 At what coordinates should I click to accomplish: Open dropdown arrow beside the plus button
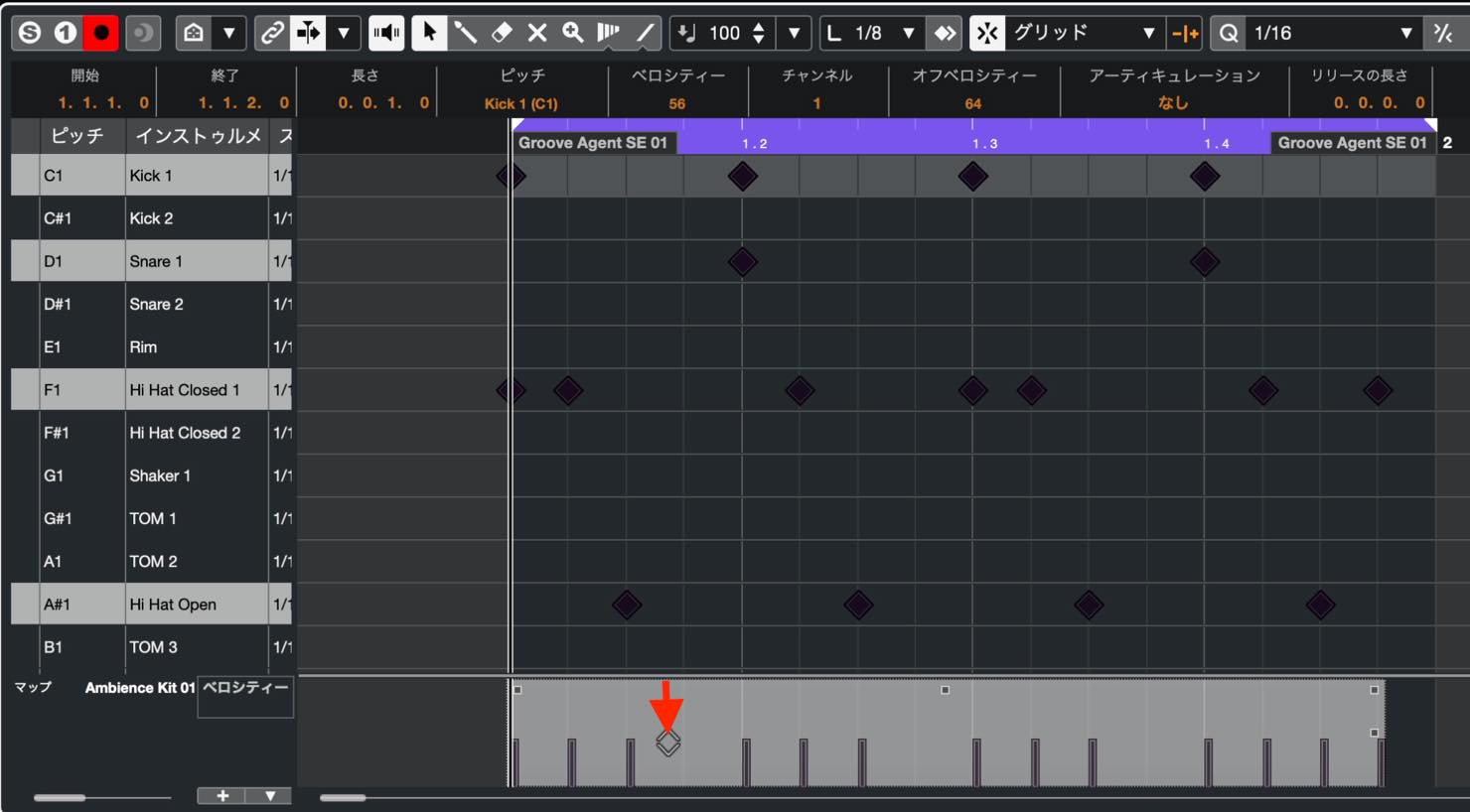(x=269, y=796)
